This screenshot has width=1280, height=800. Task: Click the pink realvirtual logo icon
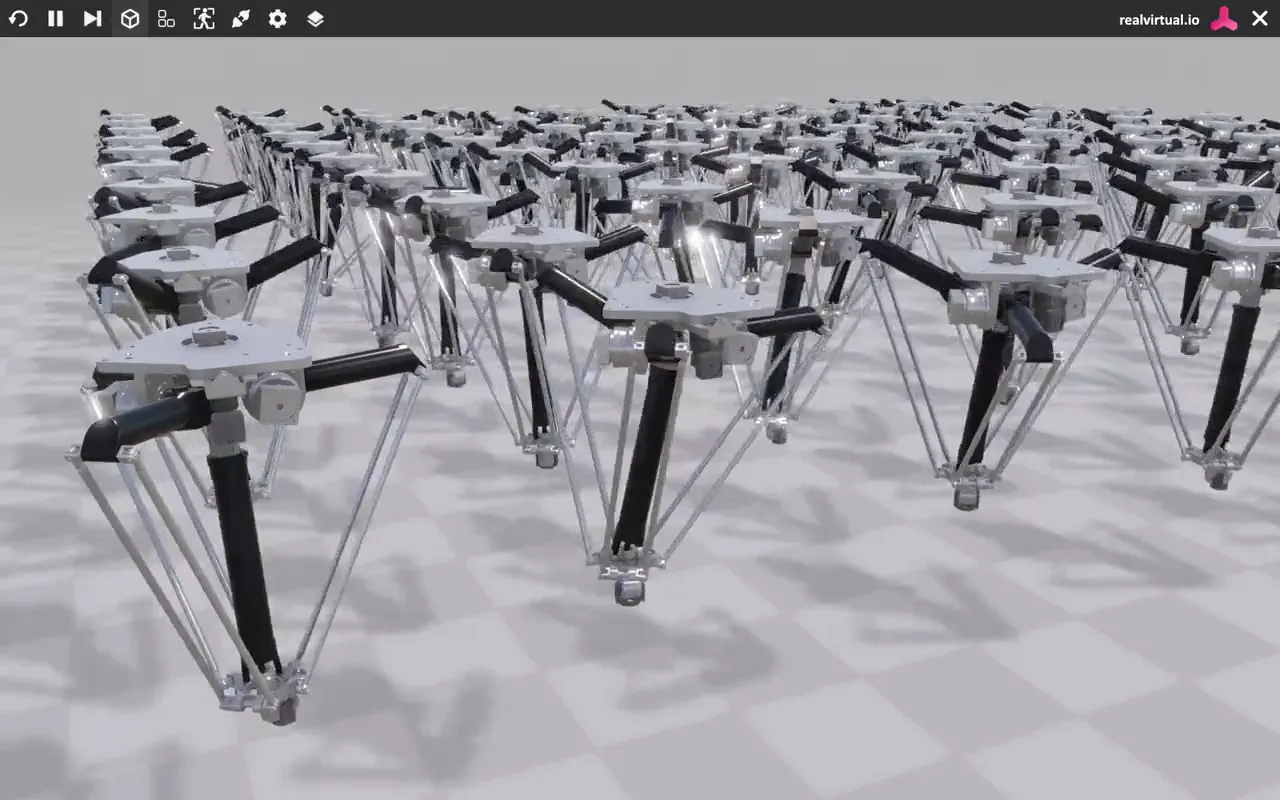[x=1224, y=18]
